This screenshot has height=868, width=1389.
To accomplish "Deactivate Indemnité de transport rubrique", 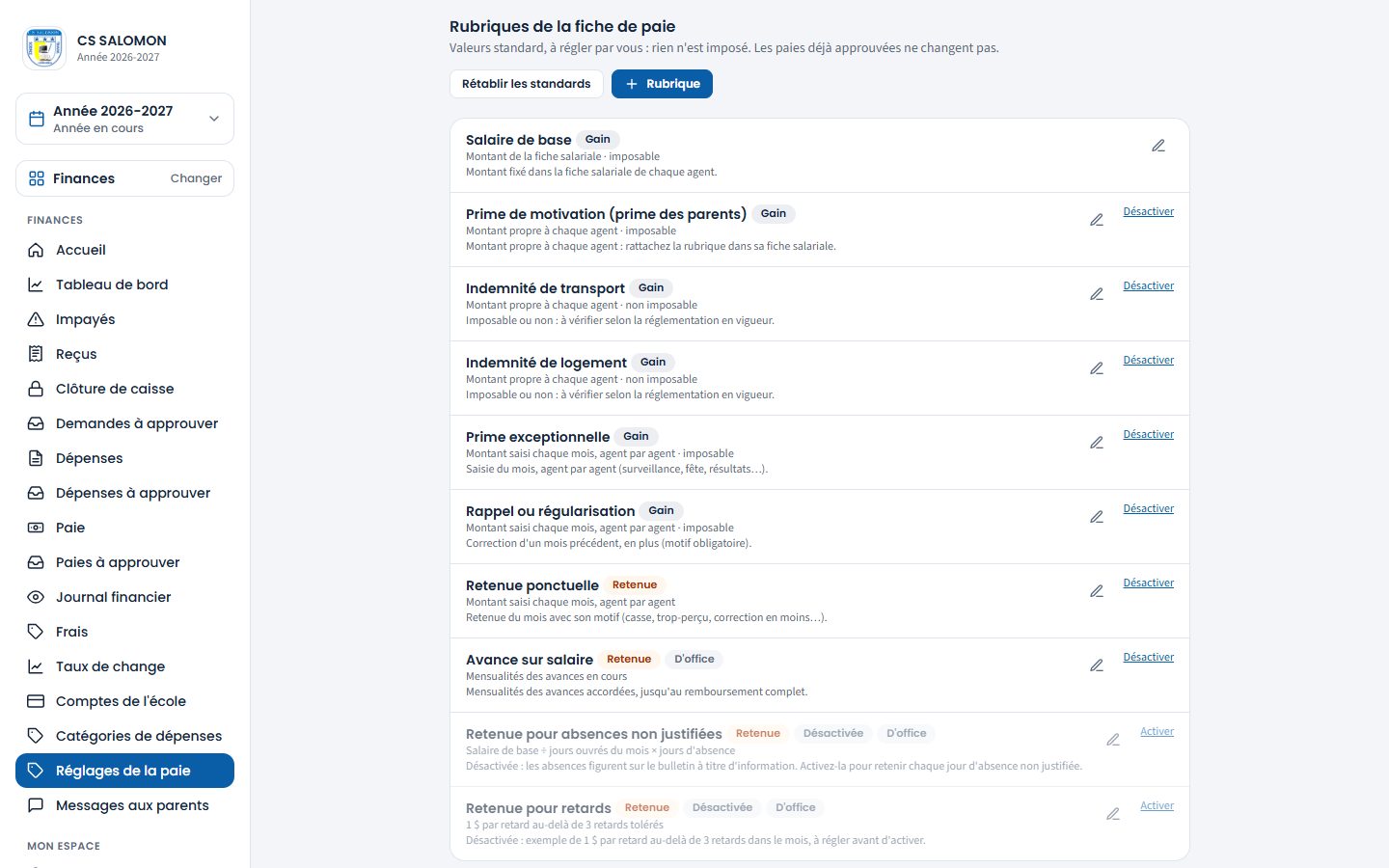I will pyautogui.click(x=1148, y=285).
